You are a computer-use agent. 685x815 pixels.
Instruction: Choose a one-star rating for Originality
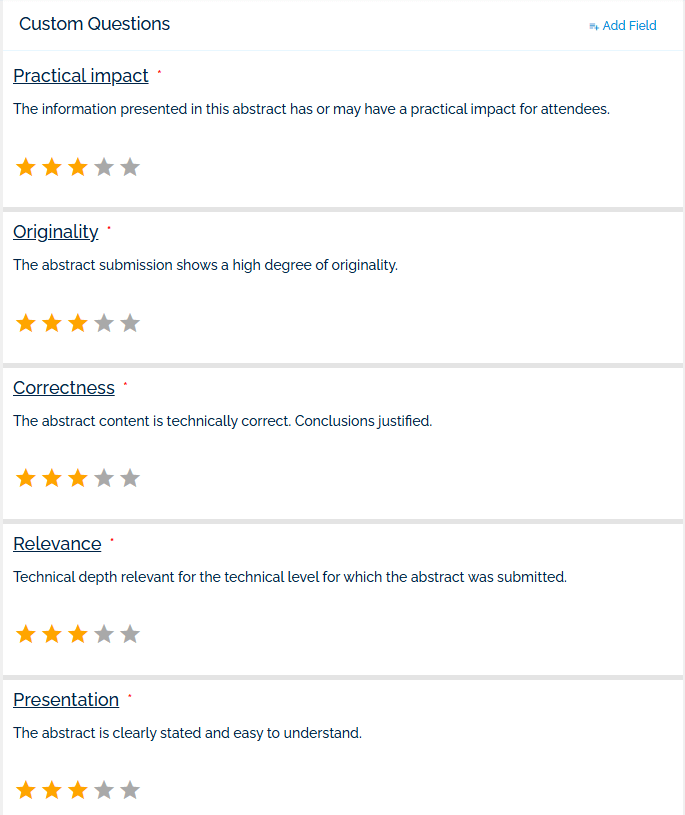pyautogui.click(x=26, y=322)
